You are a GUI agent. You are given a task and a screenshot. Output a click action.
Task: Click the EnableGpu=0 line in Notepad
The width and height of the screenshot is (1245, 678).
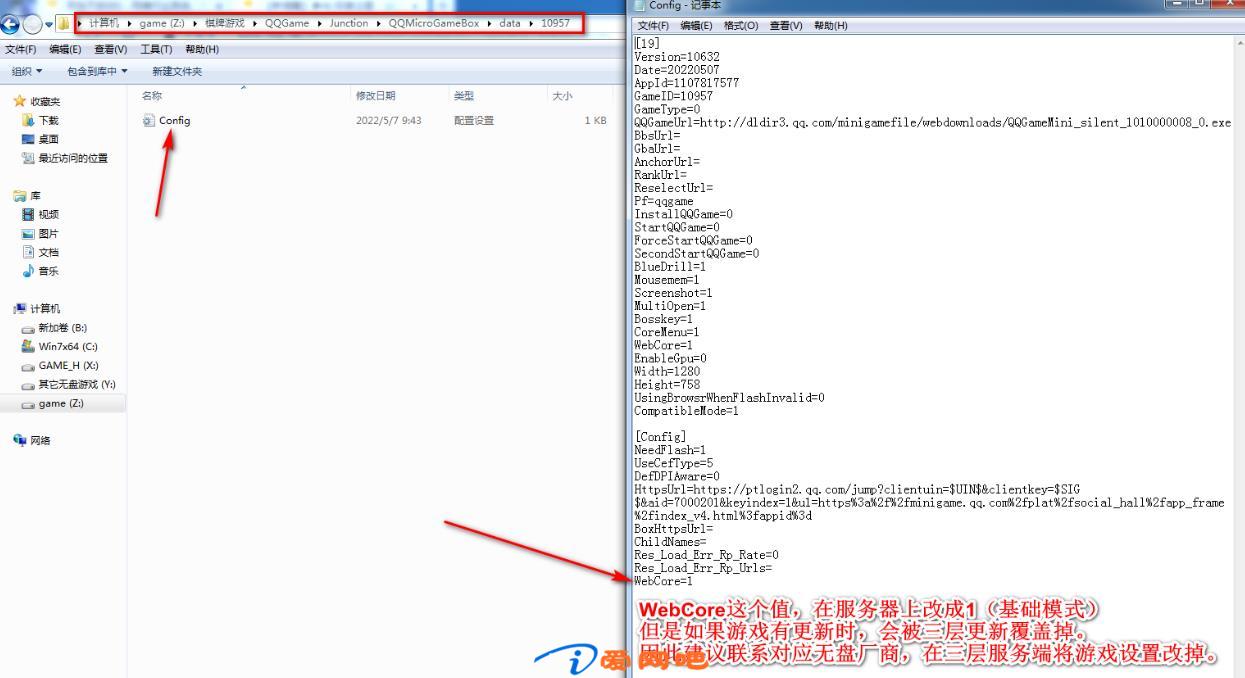(671, 358)
